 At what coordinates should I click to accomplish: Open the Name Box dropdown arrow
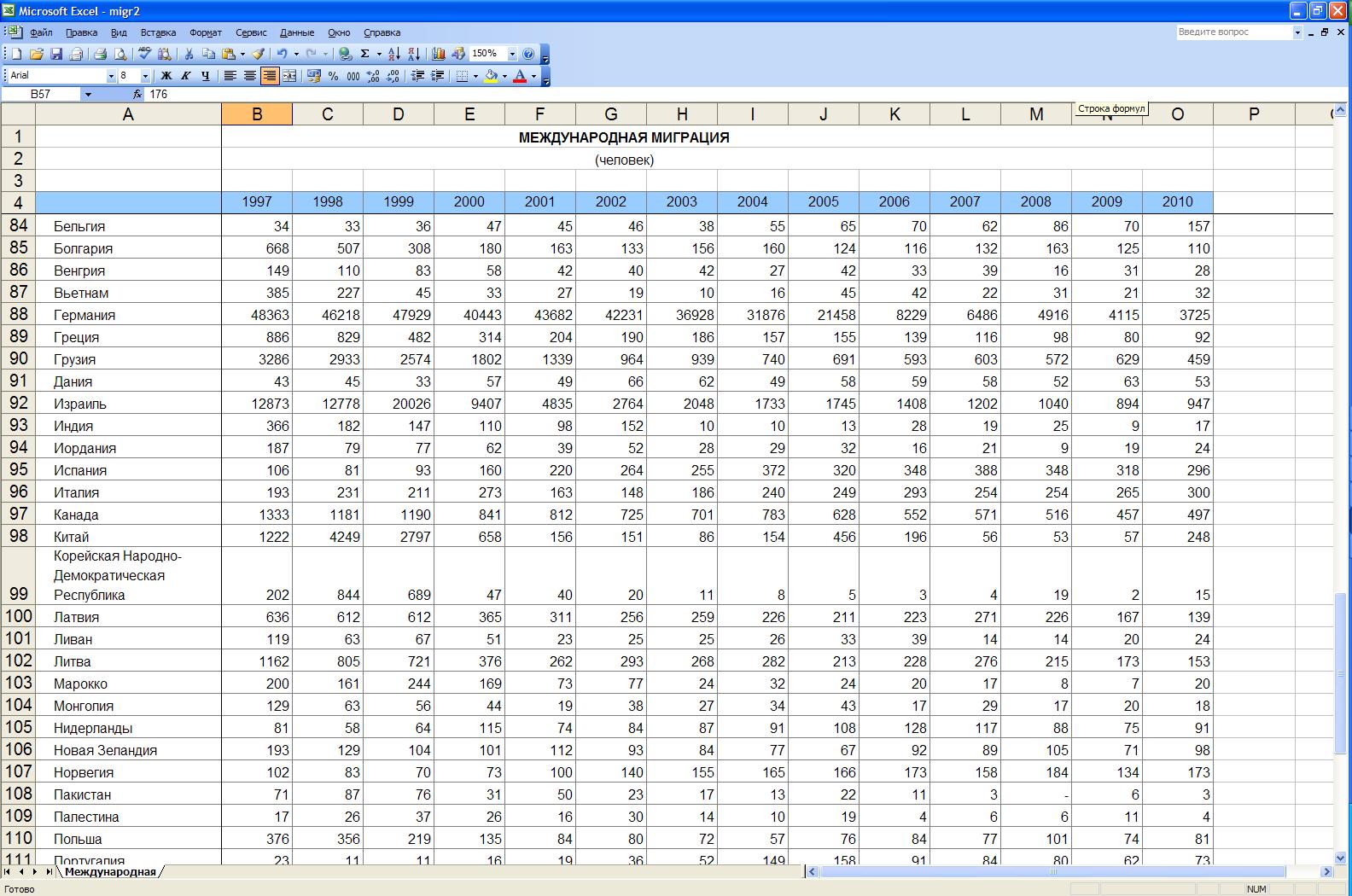click(87, 95)
